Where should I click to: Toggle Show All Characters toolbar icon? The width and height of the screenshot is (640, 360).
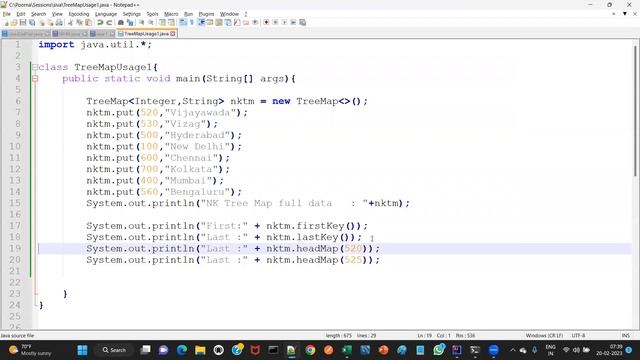click(x=192, y=22)
